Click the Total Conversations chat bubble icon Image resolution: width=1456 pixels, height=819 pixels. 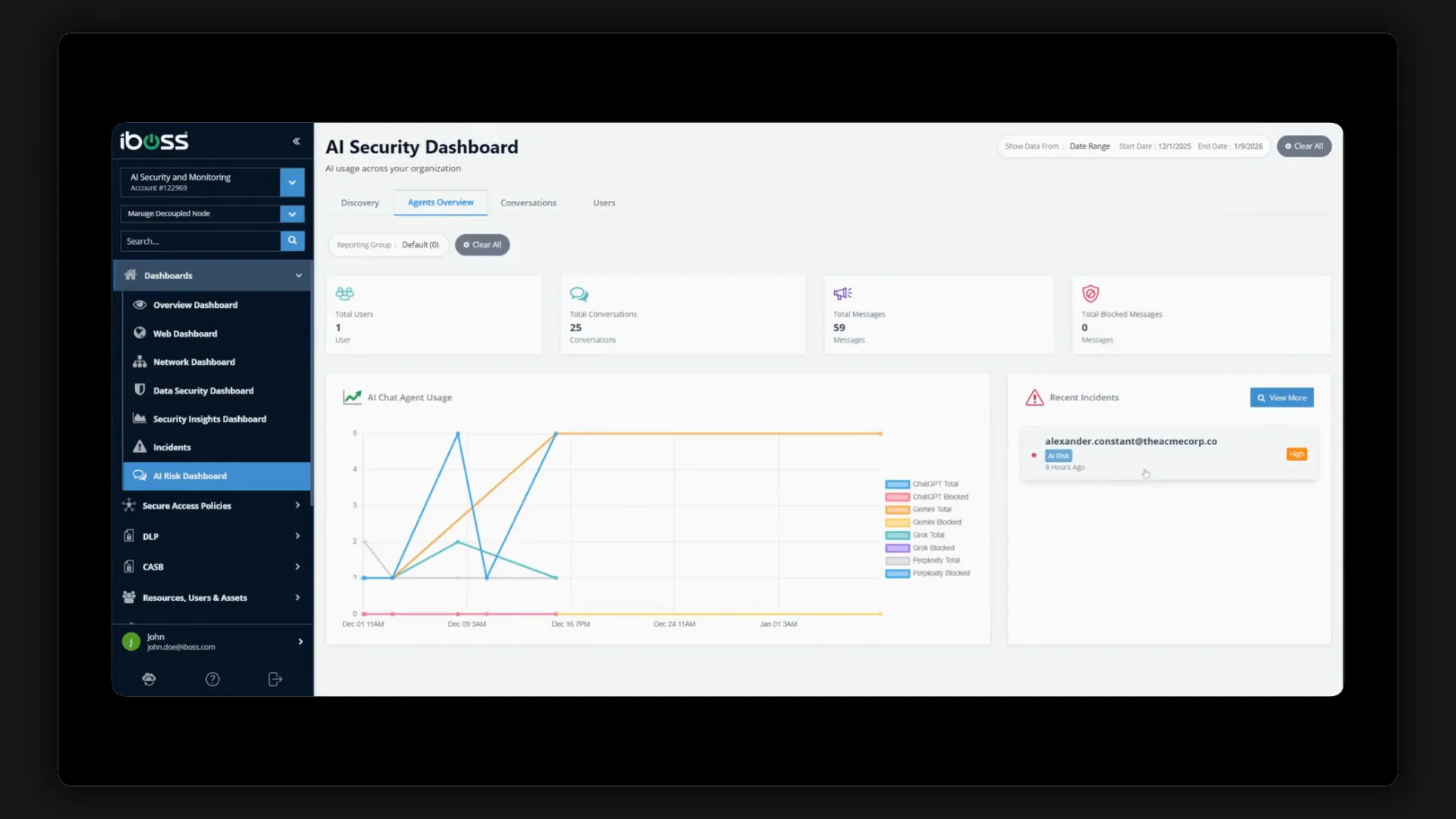pyautogui.click(x=579, y=293)
